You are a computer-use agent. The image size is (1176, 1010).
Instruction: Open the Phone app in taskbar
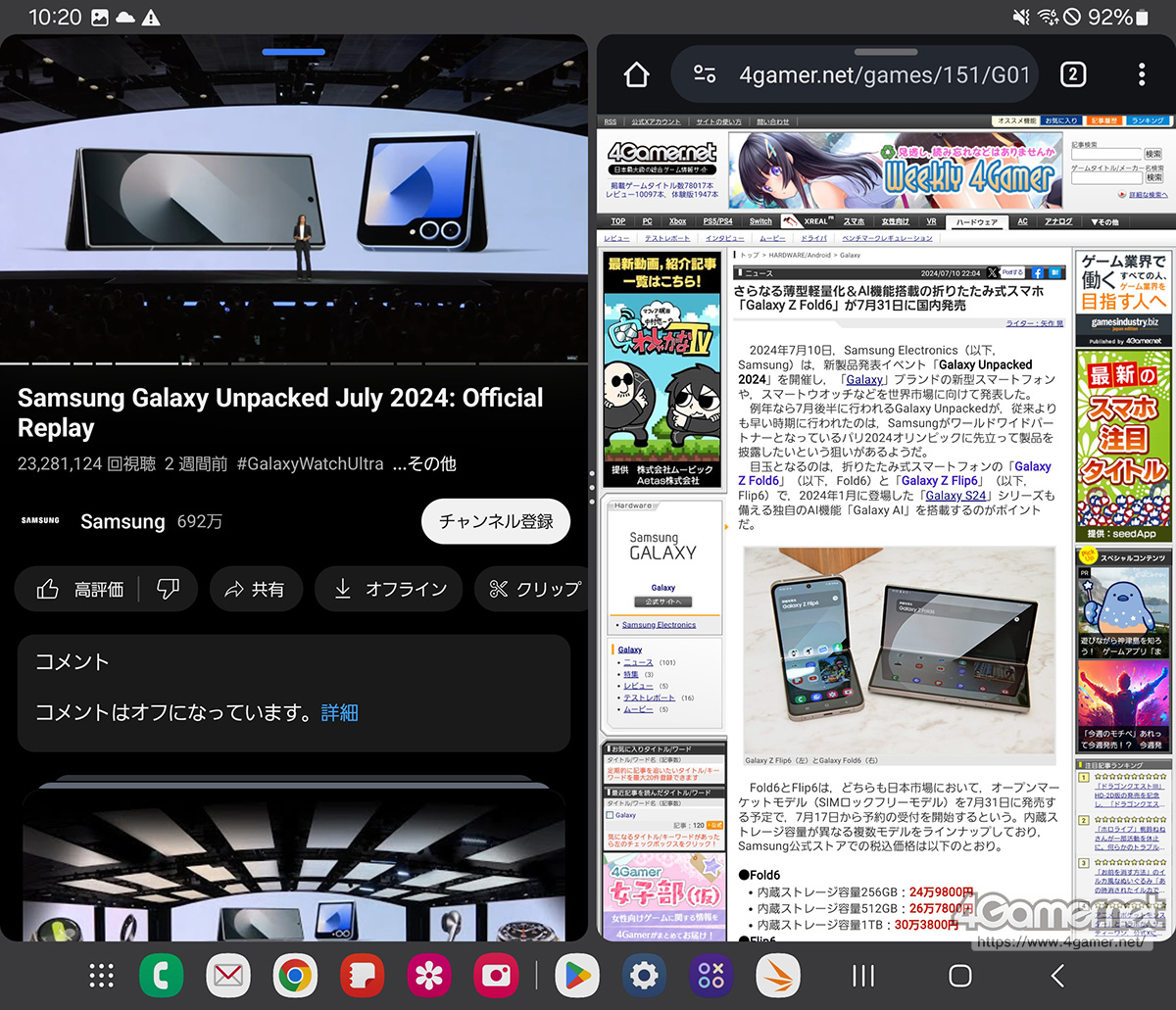pos(162,976)
